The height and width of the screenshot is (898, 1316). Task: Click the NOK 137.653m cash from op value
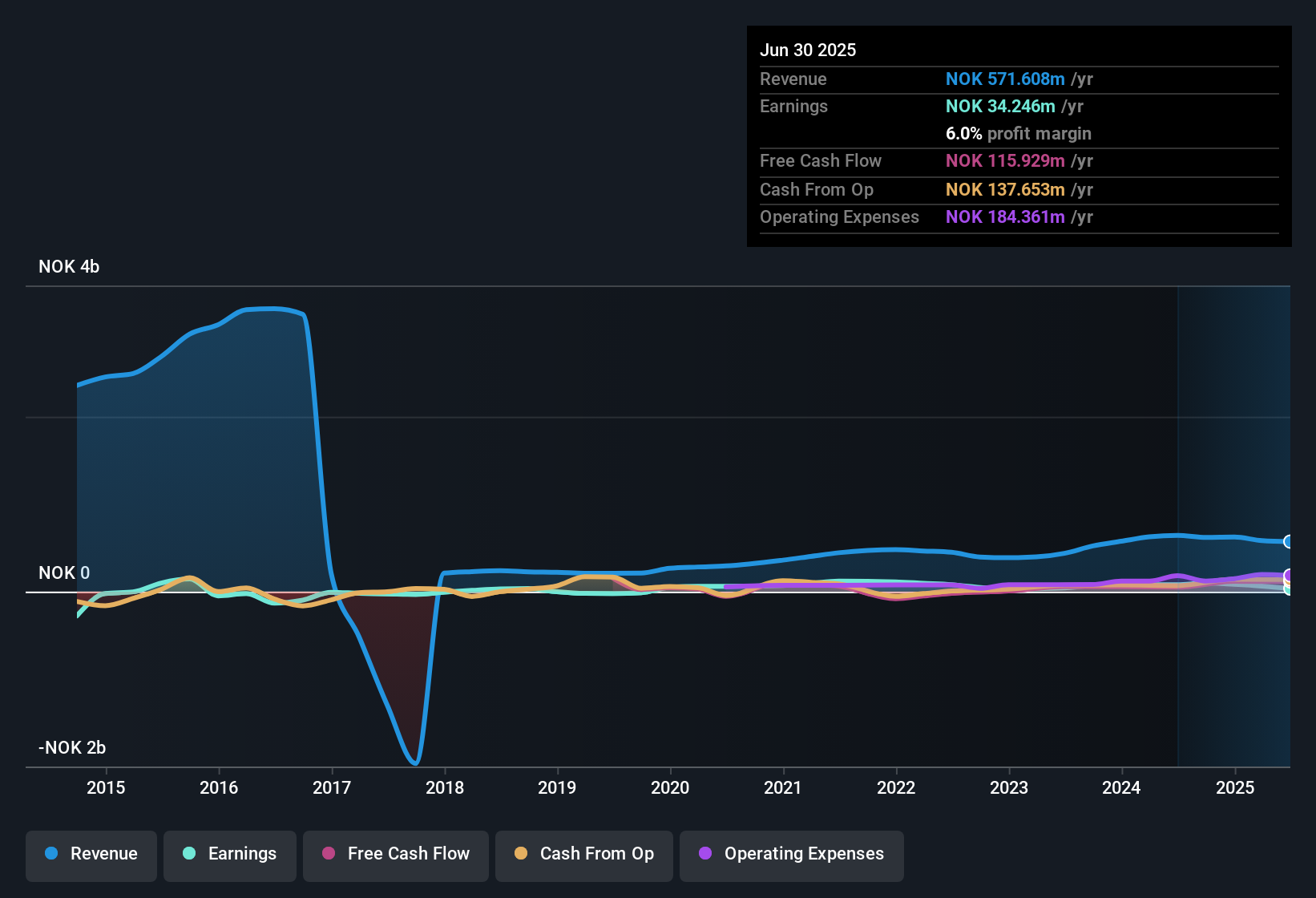click(x=1005, y=189)
